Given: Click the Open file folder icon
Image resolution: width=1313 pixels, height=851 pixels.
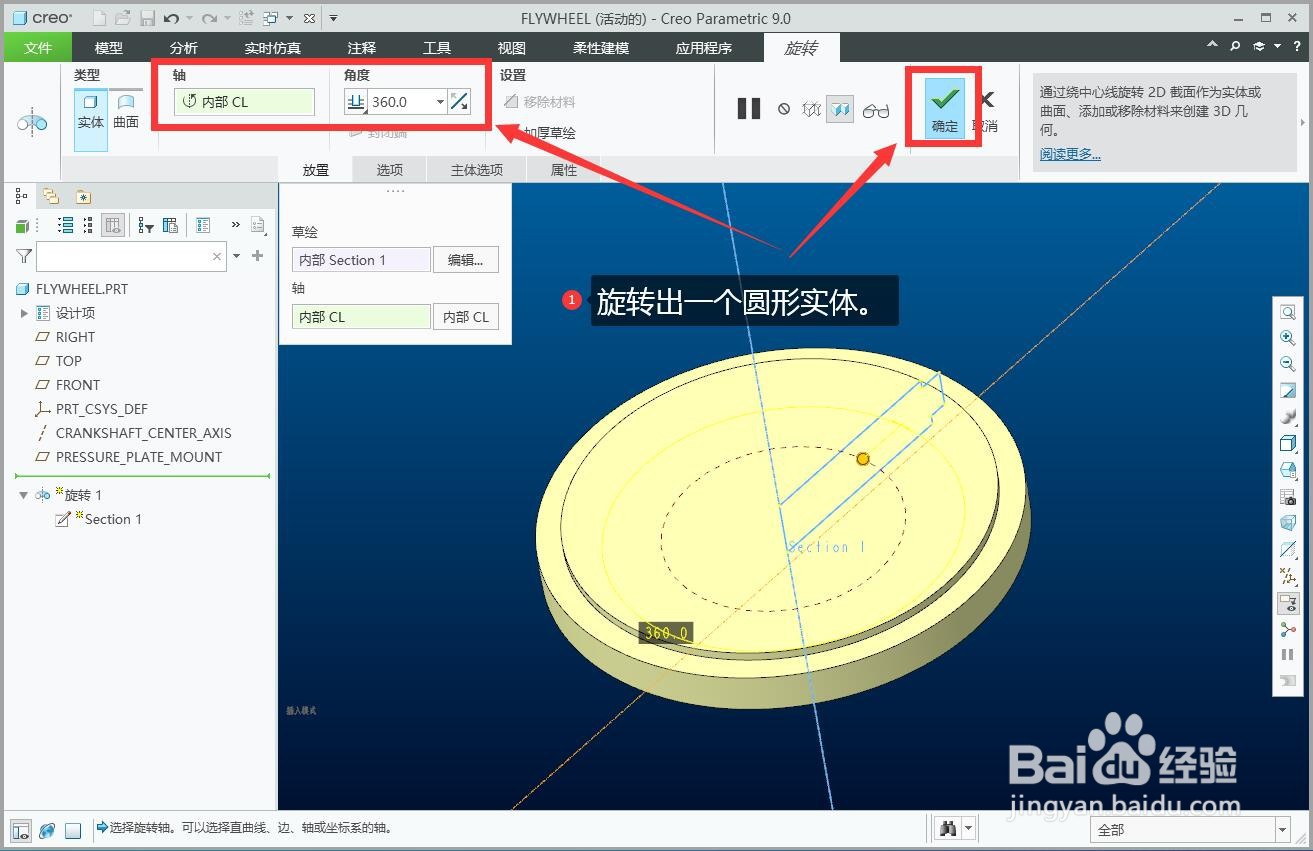Looking at the screenshot, I should (122, 18).
